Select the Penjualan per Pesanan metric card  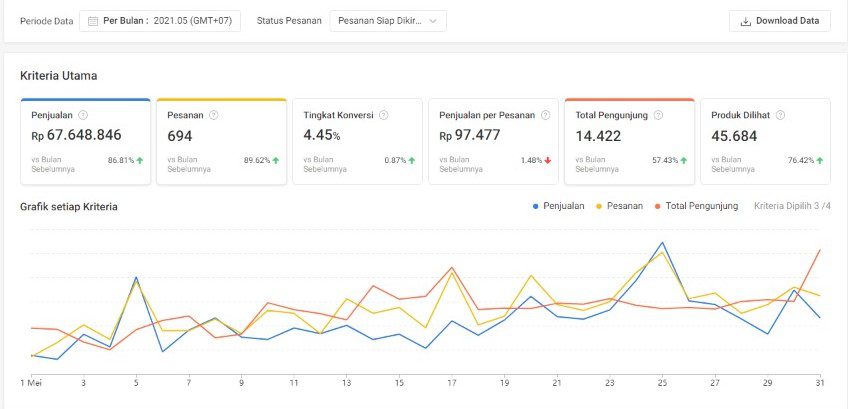coord(493,142)
